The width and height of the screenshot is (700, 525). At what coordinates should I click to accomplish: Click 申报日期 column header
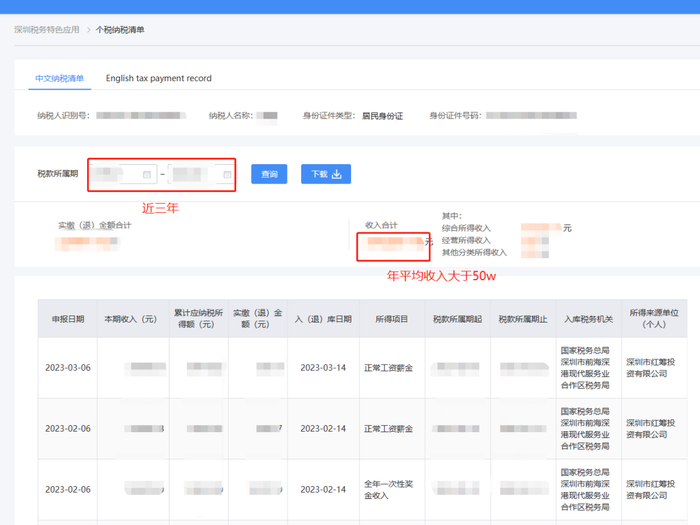(68, 319)
